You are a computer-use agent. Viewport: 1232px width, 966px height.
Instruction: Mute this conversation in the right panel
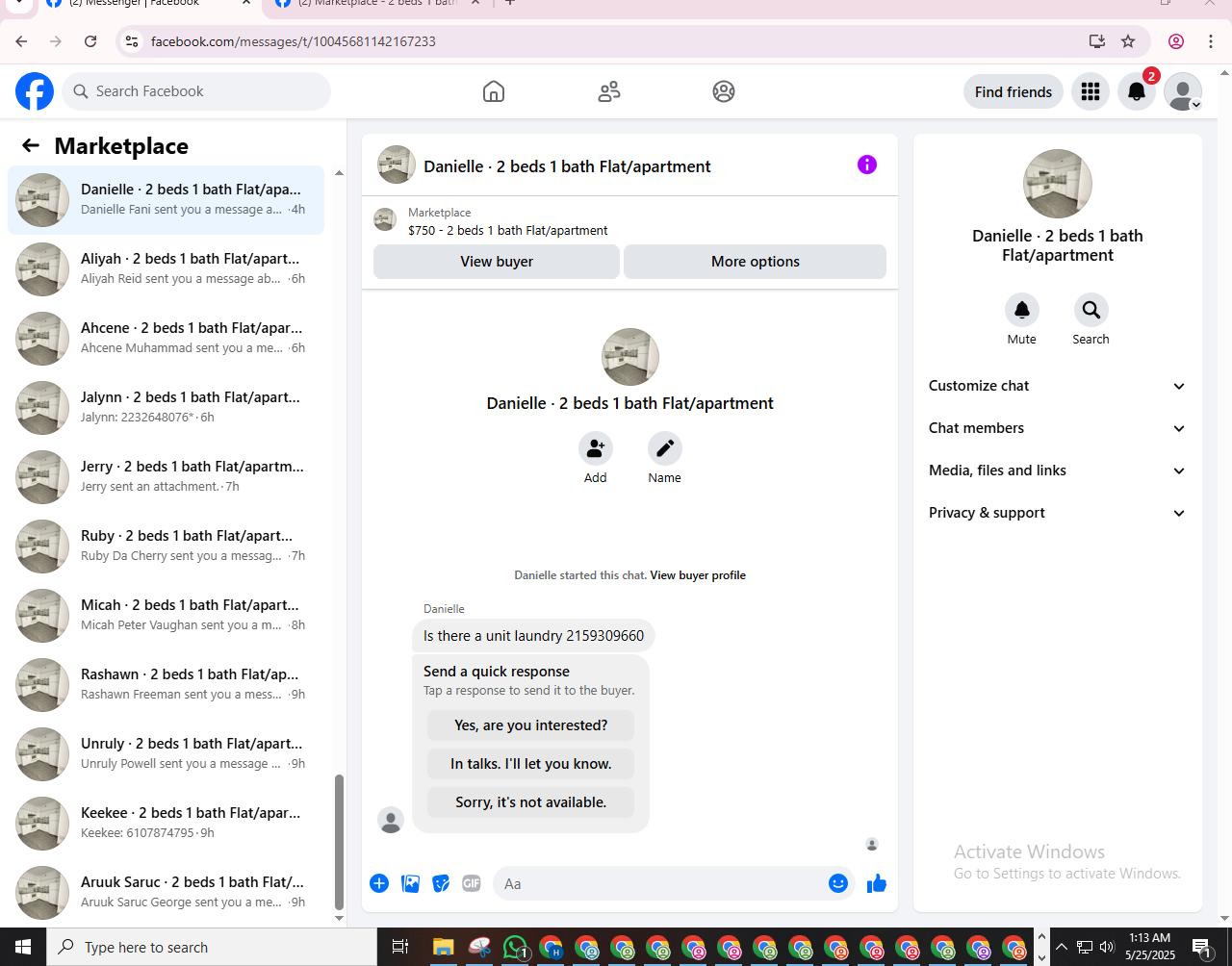click(x=1022, y=310)
